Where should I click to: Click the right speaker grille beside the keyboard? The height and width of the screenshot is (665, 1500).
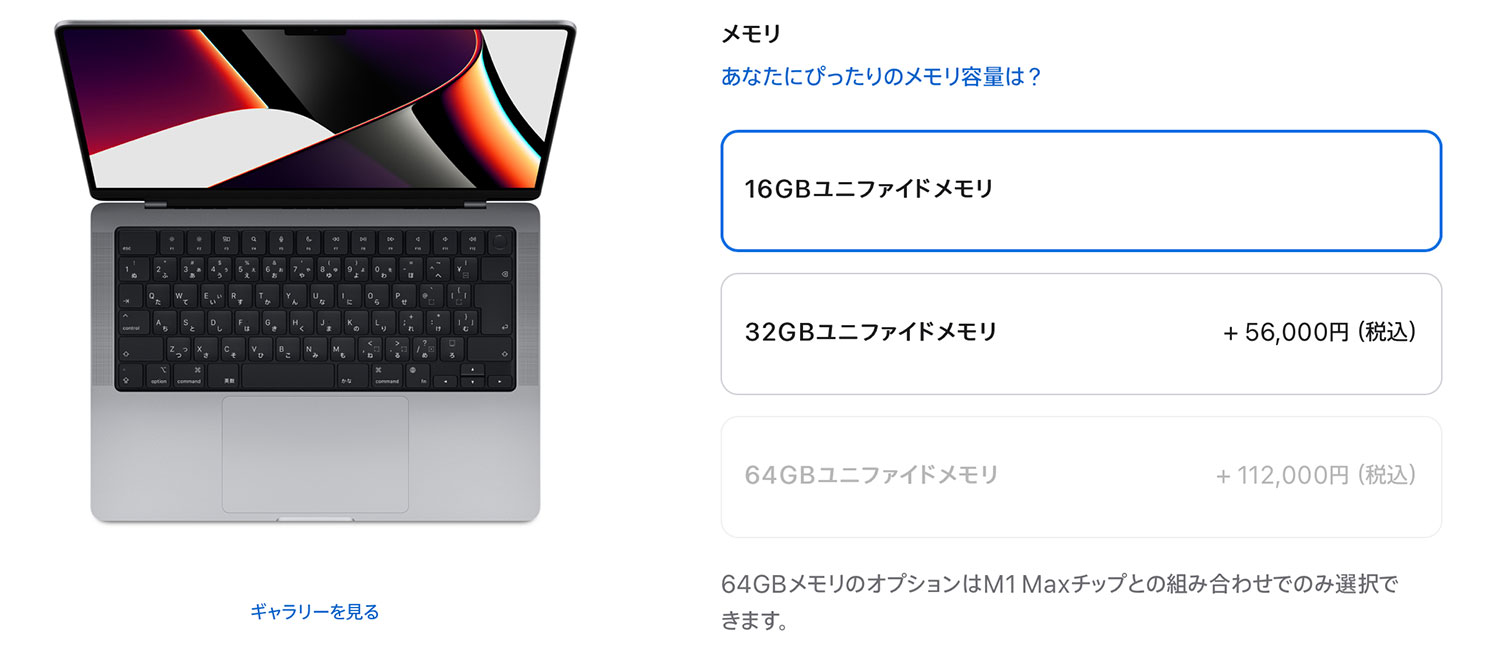click(526, 308)
